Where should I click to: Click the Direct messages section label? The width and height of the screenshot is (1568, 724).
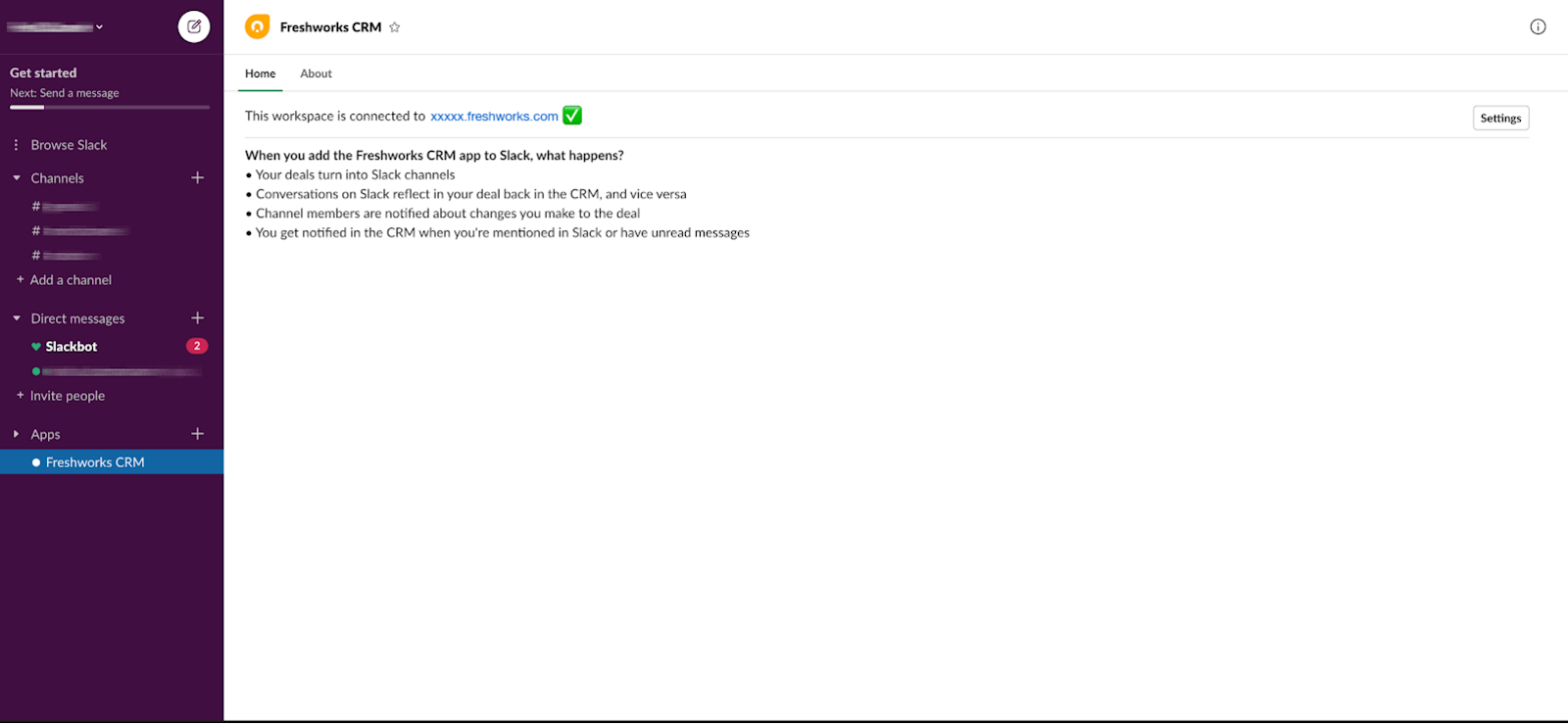tap(77, 318)
